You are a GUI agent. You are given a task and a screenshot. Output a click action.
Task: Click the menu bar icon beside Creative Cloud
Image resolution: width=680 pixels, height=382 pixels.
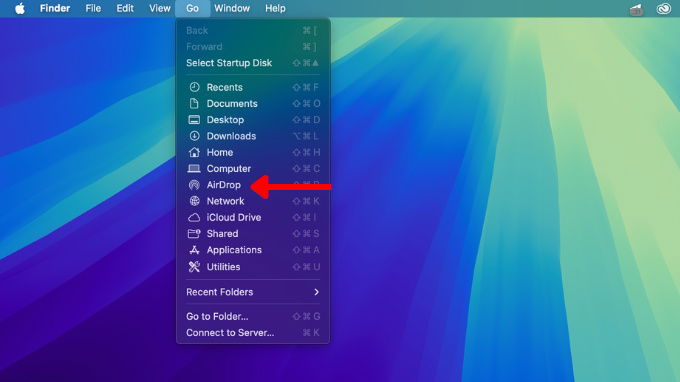(636, 9)
